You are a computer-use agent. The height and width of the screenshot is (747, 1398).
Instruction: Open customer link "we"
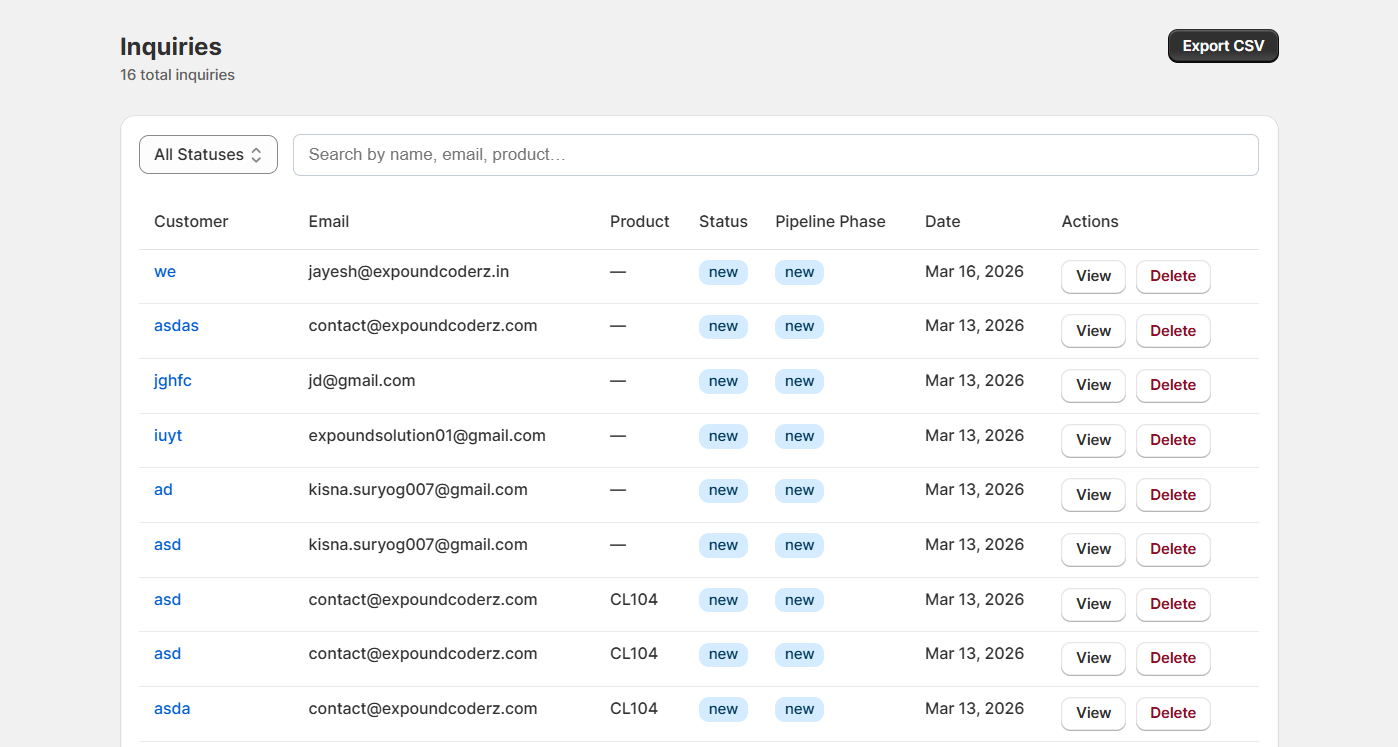[165, 272]
